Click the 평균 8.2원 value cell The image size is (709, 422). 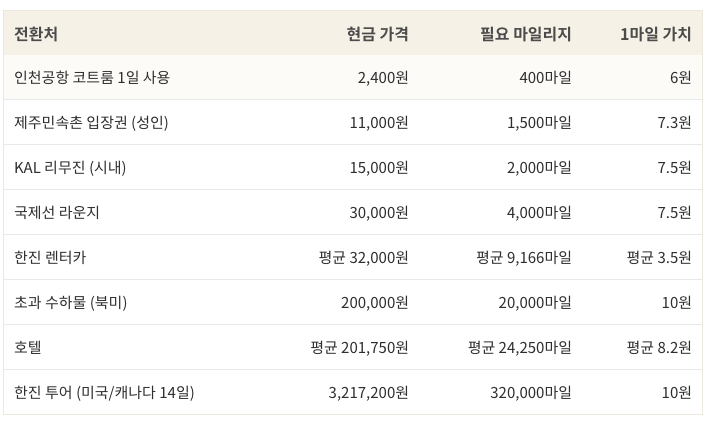click(x=659, y=347)
